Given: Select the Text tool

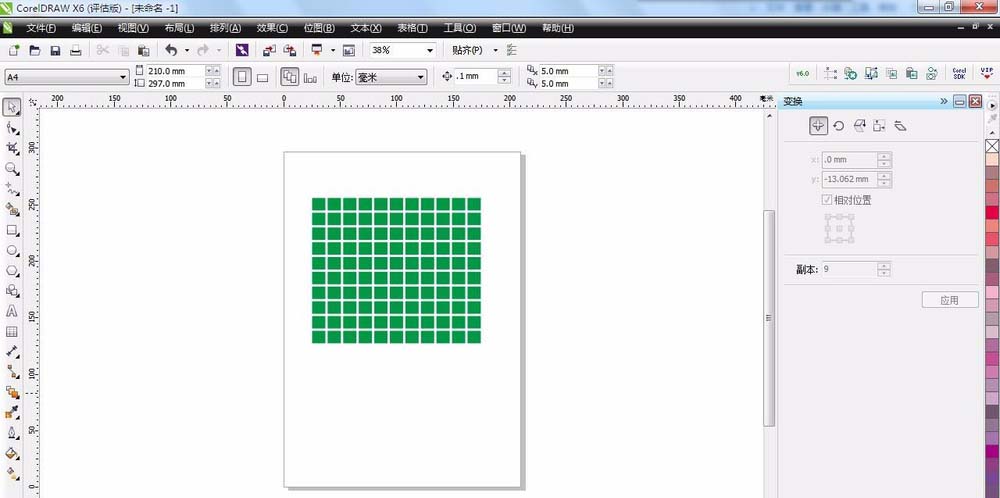Looking at the screenshot, I should (11, 311).
